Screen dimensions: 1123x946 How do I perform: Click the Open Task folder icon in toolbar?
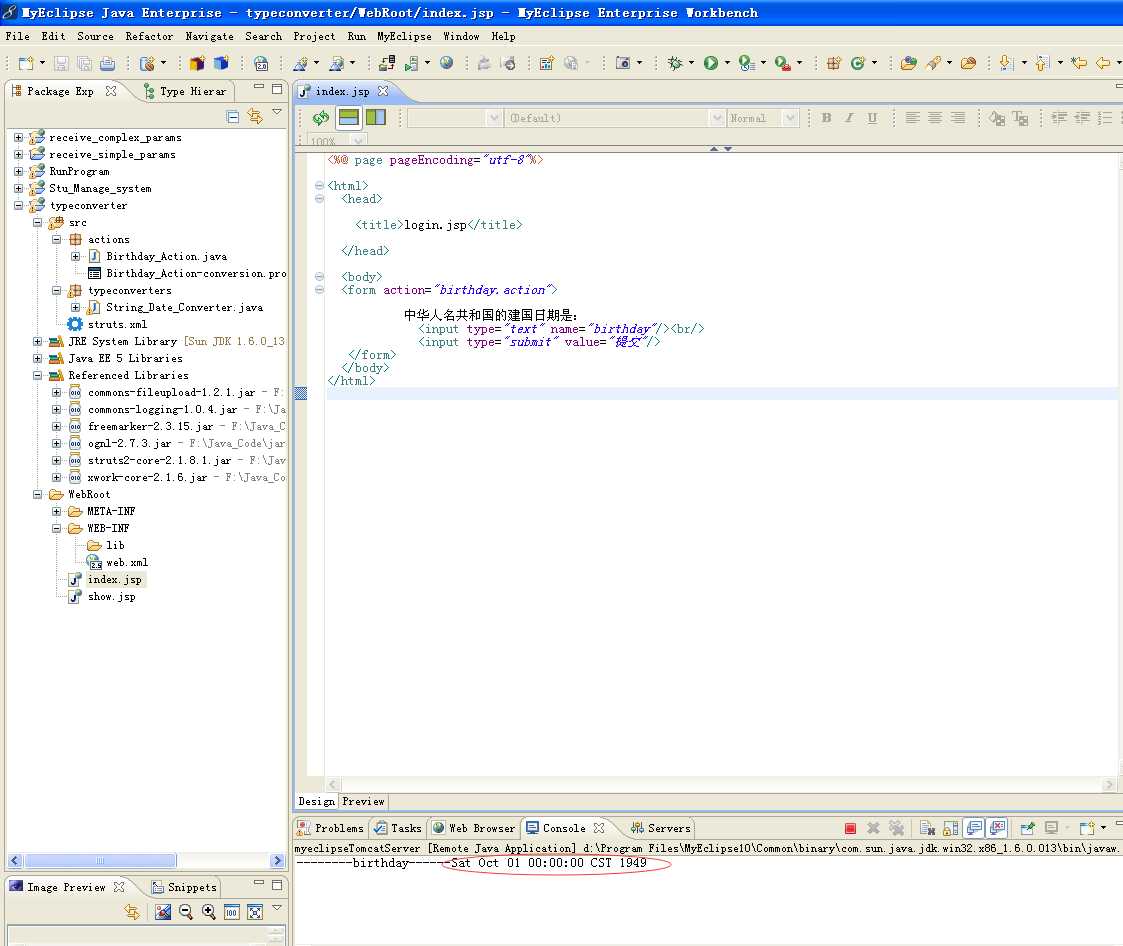(968, 63)
